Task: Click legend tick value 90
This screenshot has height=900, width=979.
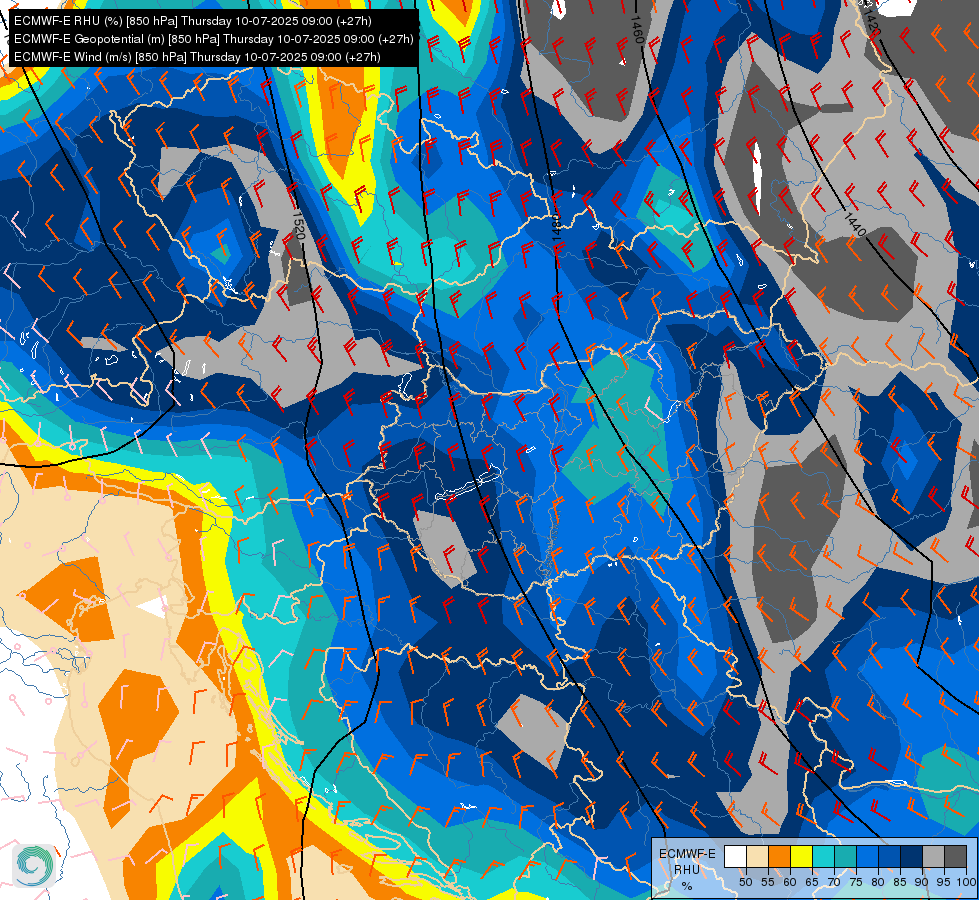Action: coord(922,882)
